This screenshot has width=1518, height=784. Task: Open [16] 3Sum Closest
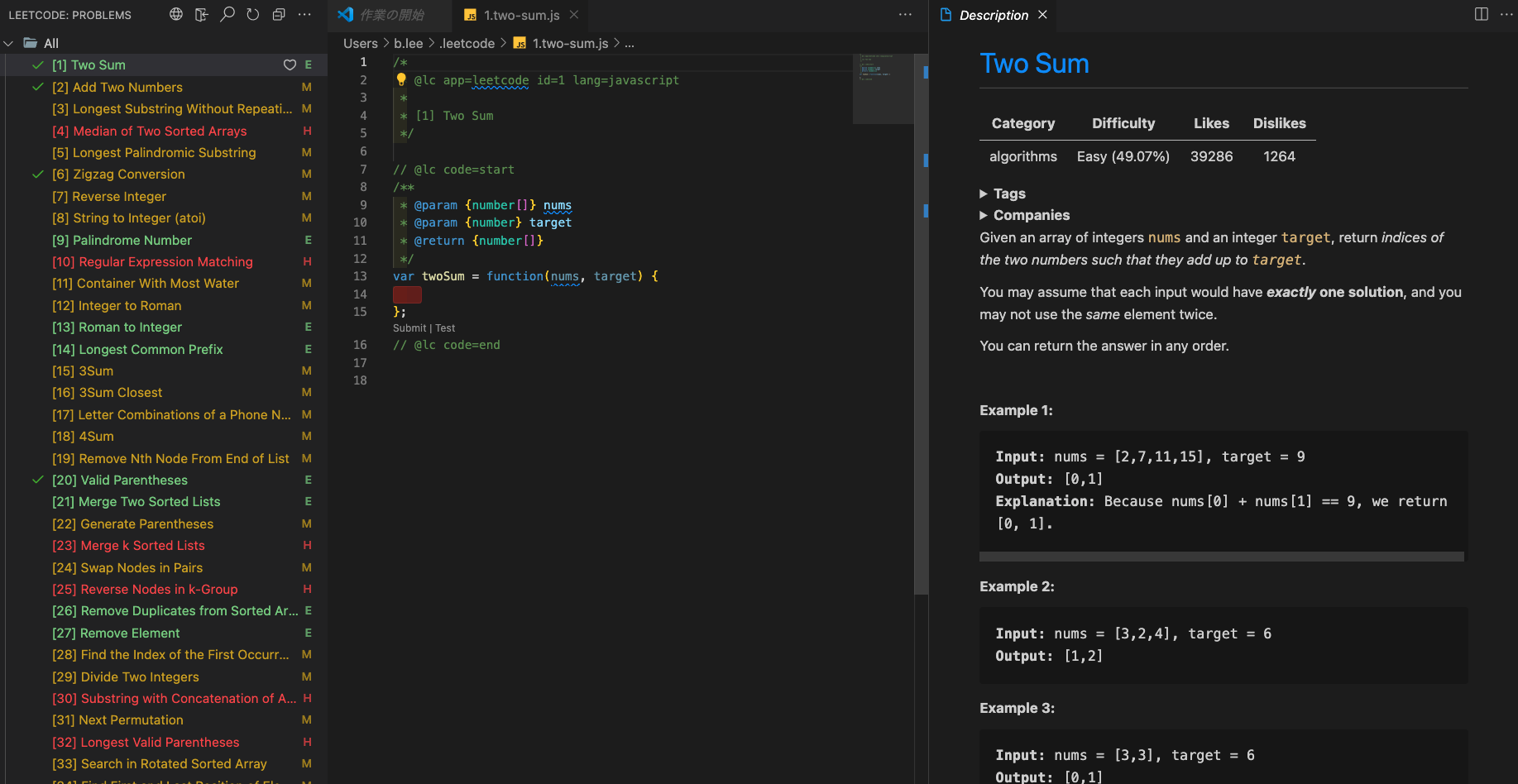click(165, 392)
